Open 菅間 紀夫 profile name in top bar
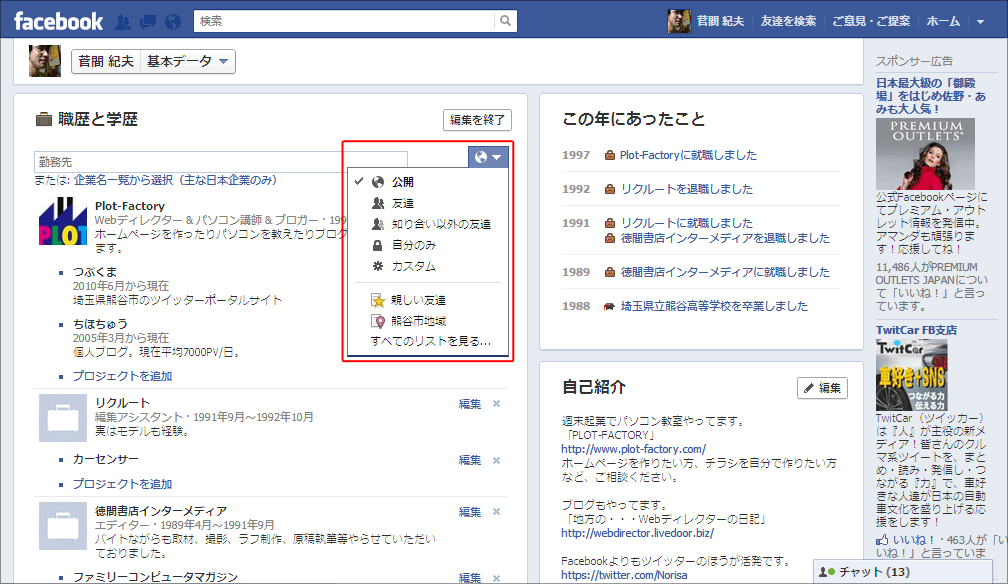The image size is (1008, 584). [720, 21]
